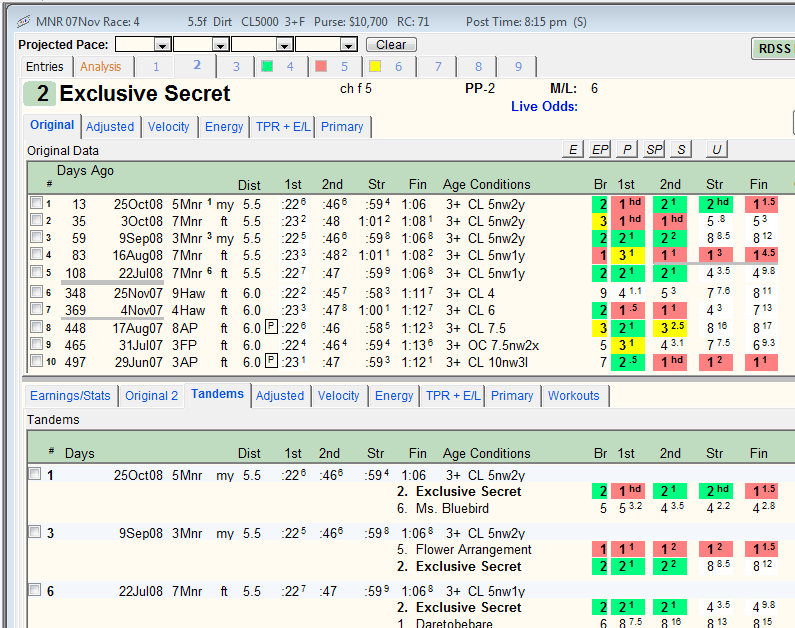Click the red color marker on horse tab 5
This screenshot has height=628, width=795.
[x=321, y=66]
